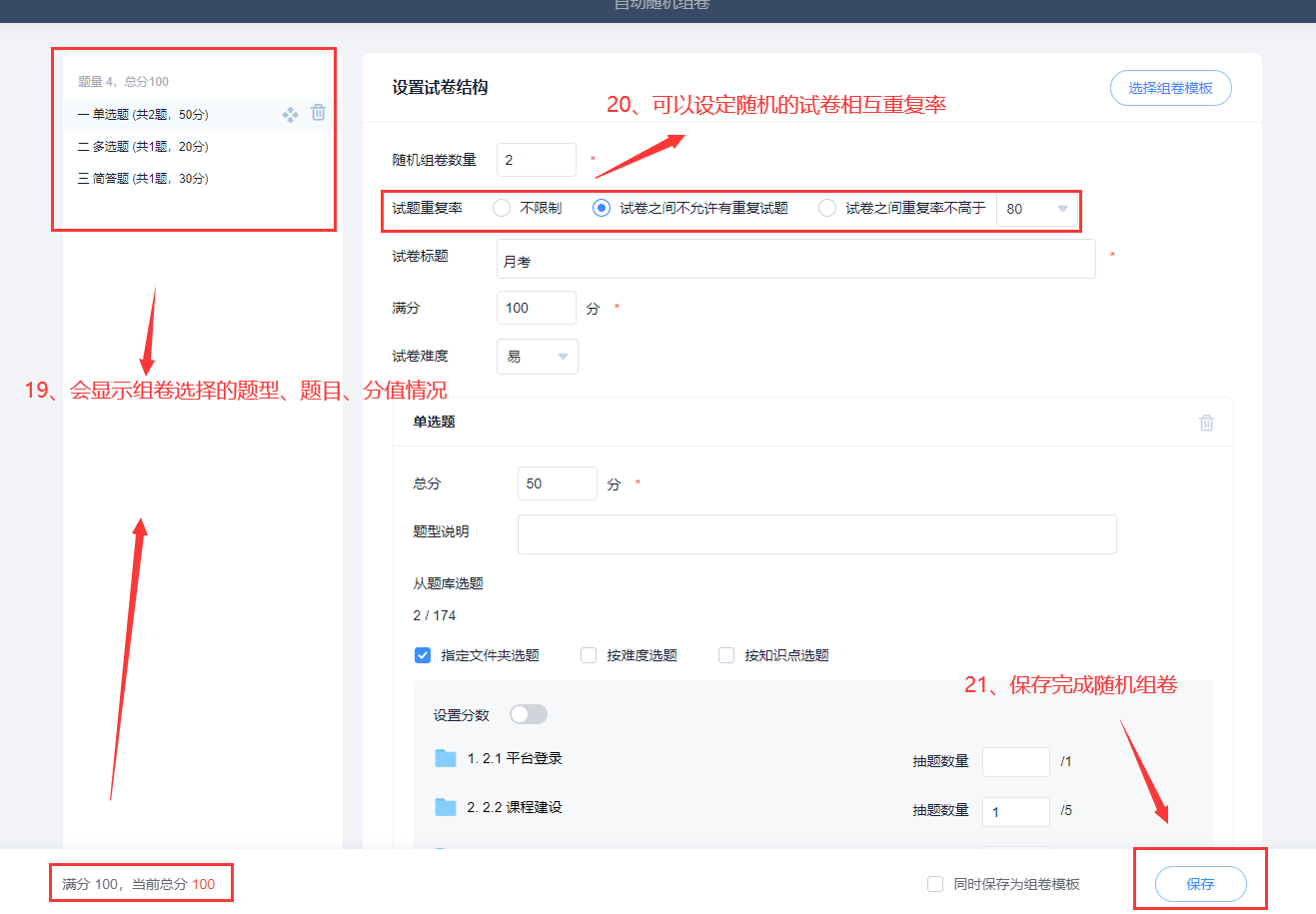The image size is (1316, 914).
Task: Enable the 按难度选题 checkbox
Action: click(x=589, y=655)
